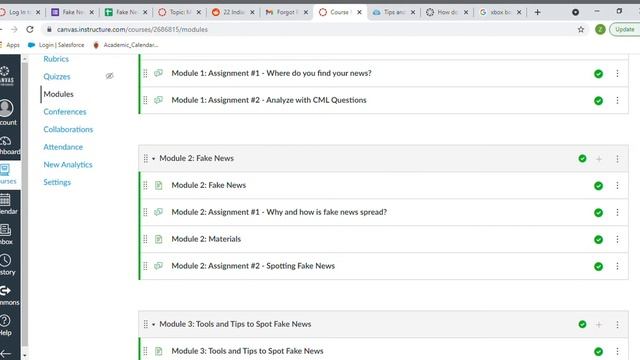Toggle publish status of Module 3: Tools and Tips page
640x360 pixels.
pyautogui.click(x=598, y=351)
